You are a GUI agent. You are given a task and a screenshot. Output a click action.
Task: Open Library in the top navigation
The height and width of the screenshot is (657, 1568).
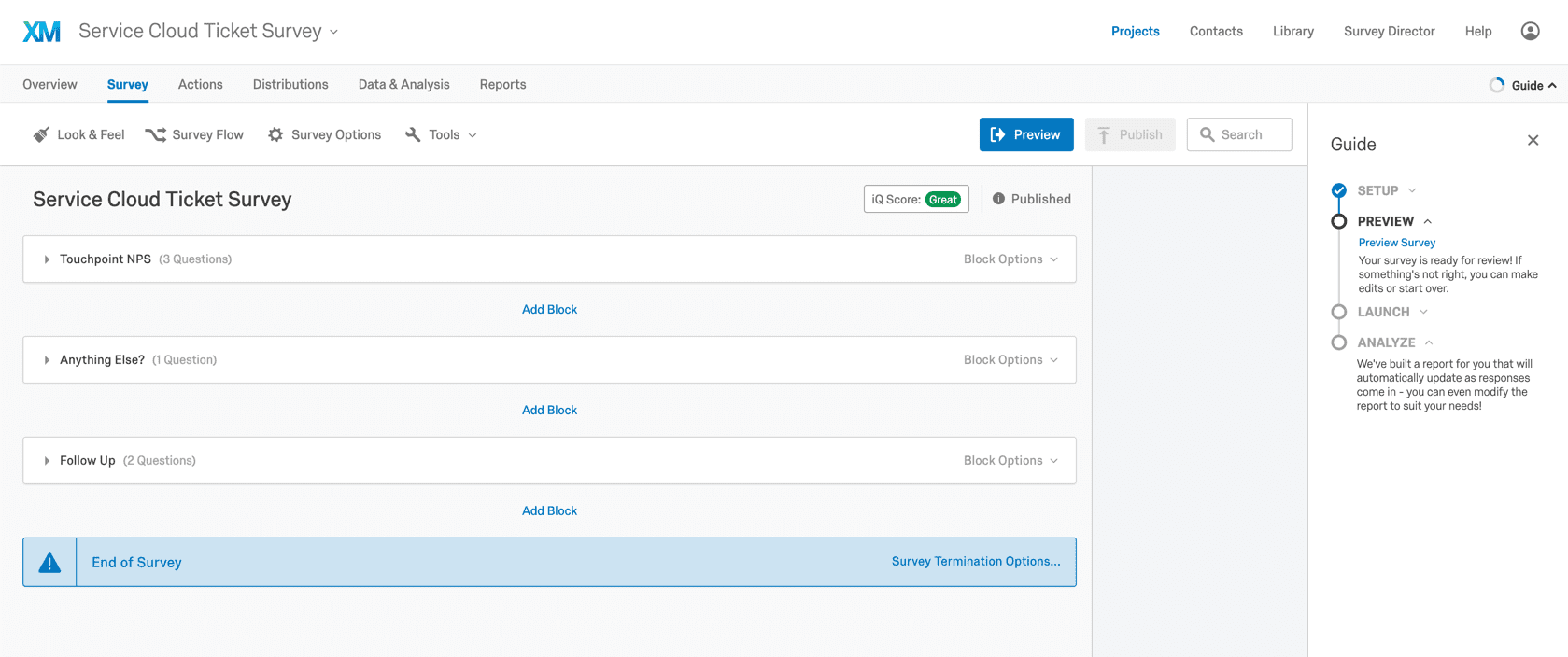coord(1293,31)
